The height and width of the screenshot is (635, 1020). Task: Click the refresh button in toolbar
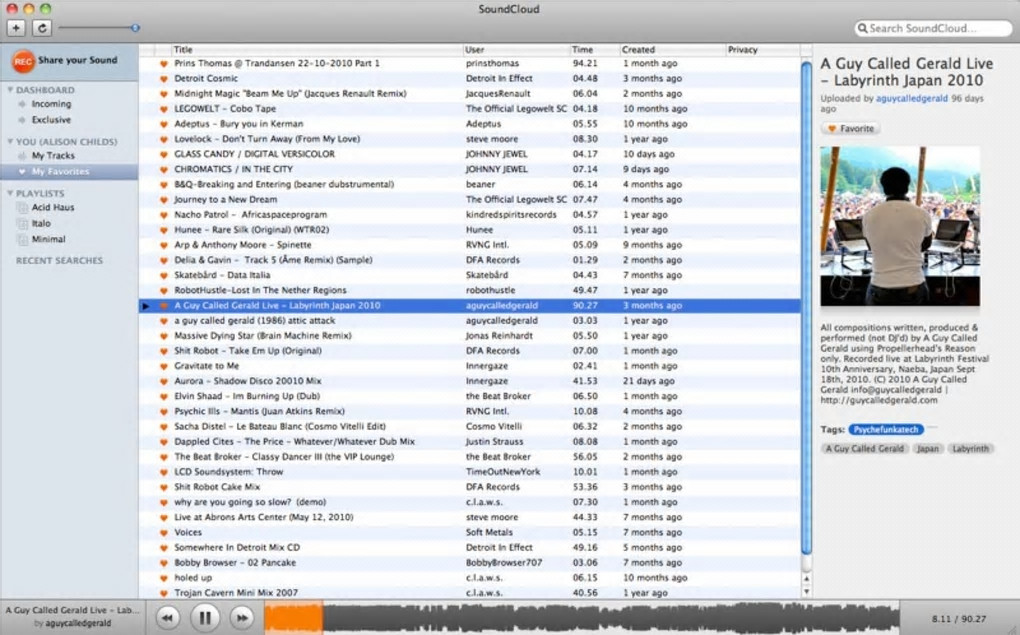pyautogui.click(x=42, y=28)
